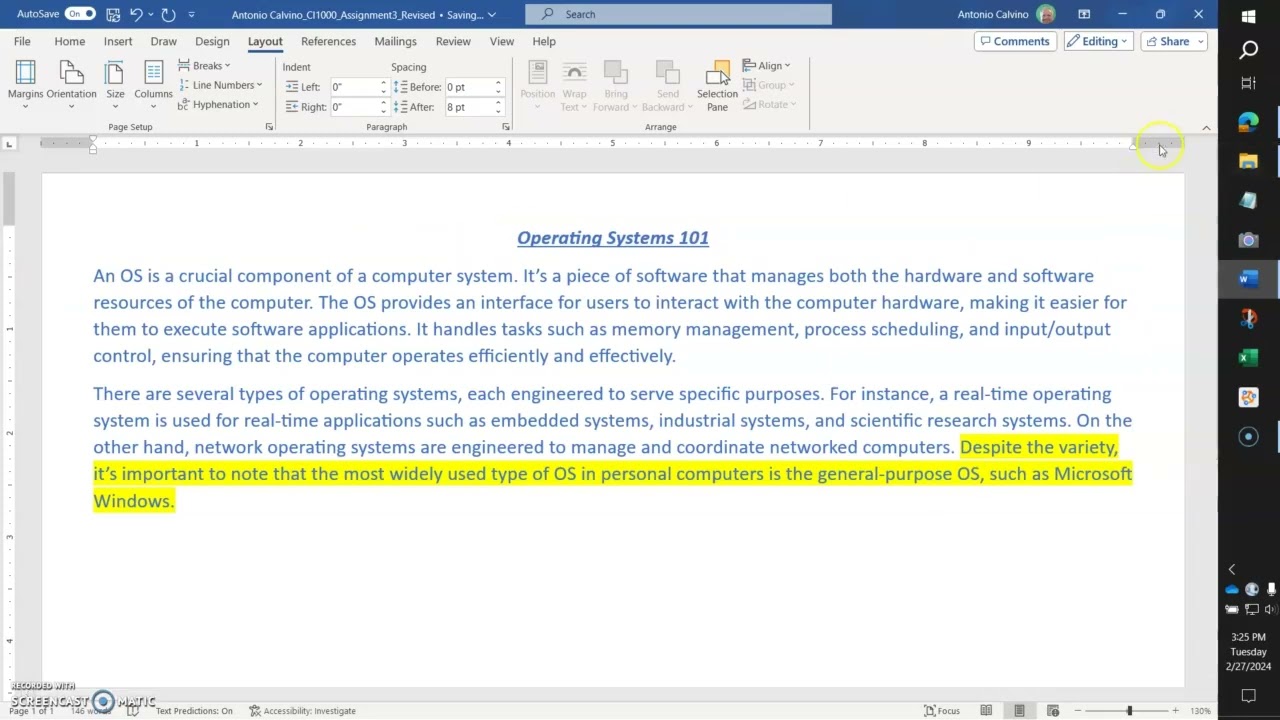Click the Indent Right field
This screenshot has height=720, width=1280.
[353, 107]
